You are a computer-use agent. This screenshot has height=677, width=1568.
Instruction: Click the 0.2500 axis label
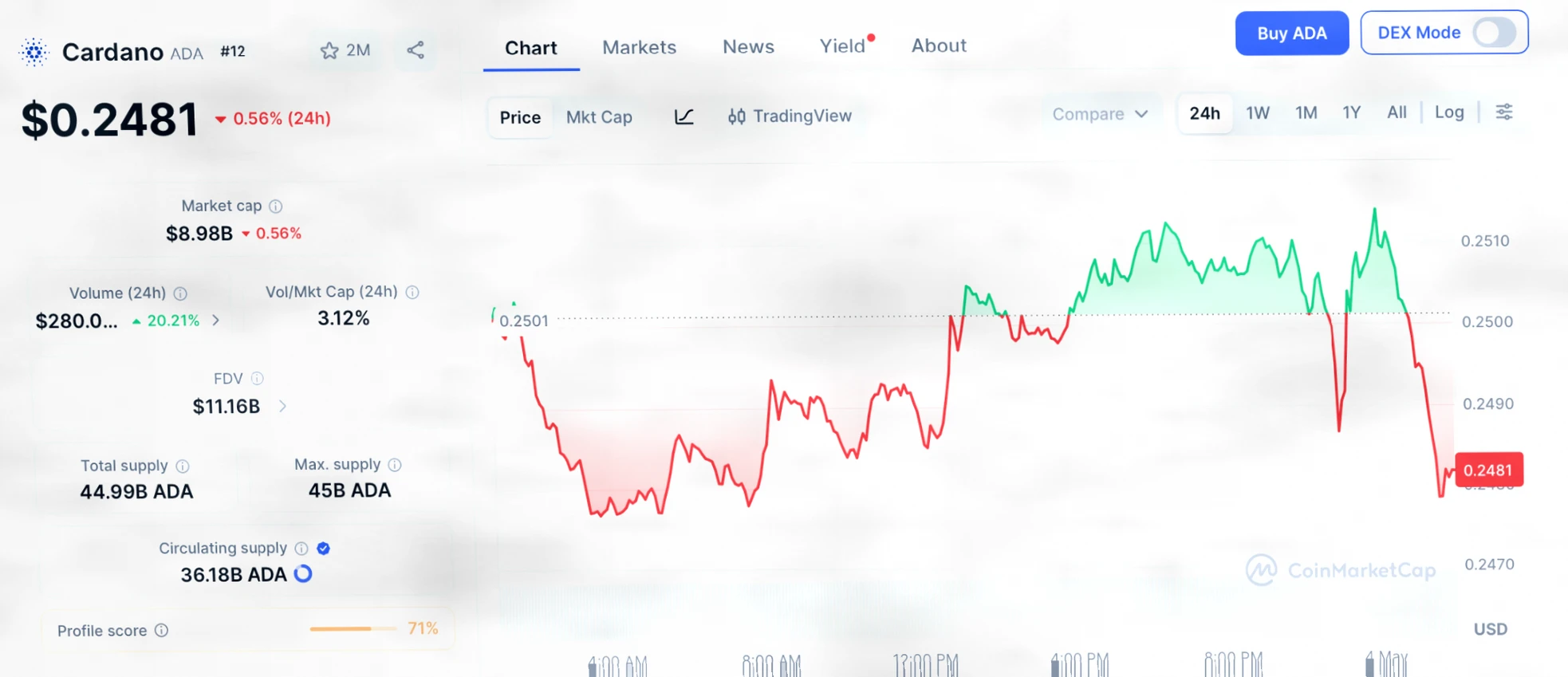click(x=1487, y=322)
